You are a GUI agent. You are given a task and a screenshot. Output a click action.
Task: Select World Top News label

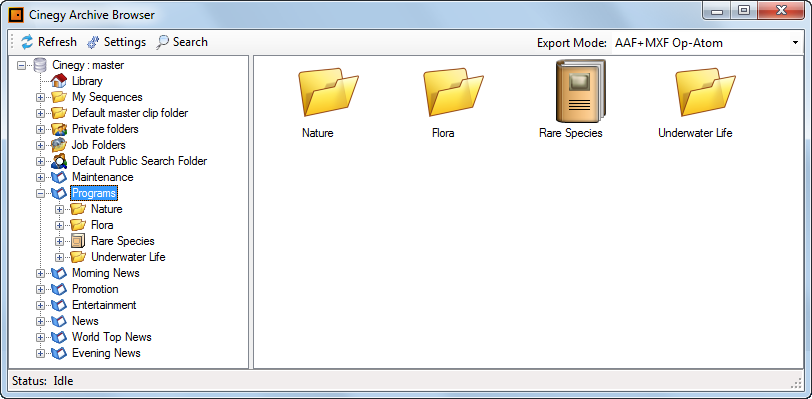point(111,337)
